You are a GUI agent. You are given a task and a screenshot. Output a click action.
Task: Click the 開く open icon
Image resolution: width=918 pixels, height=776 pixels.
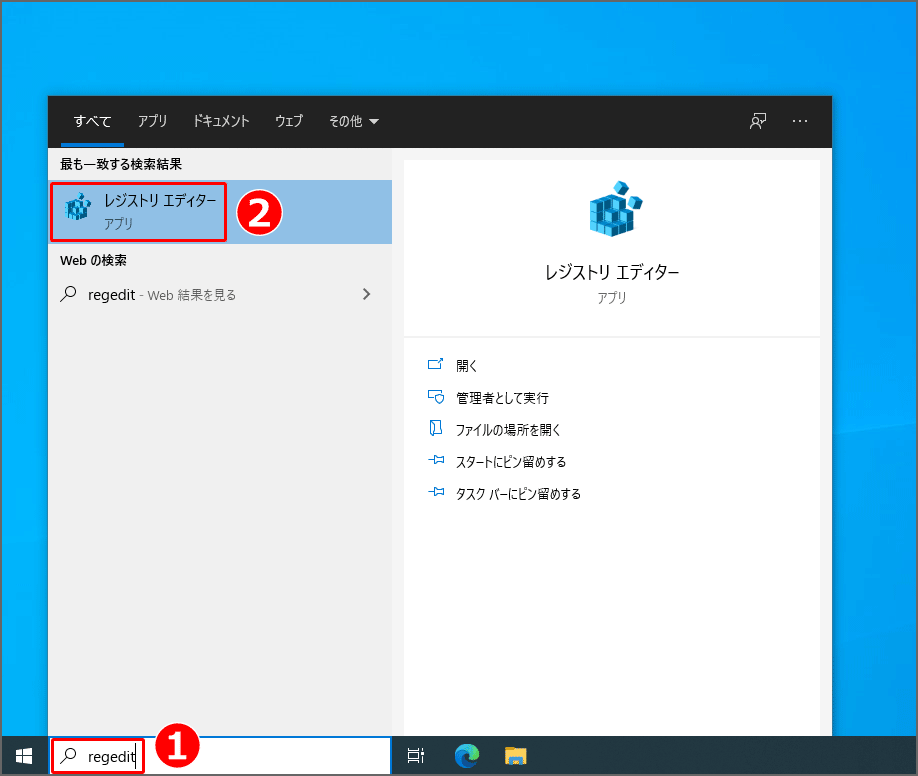pos(436,364)
